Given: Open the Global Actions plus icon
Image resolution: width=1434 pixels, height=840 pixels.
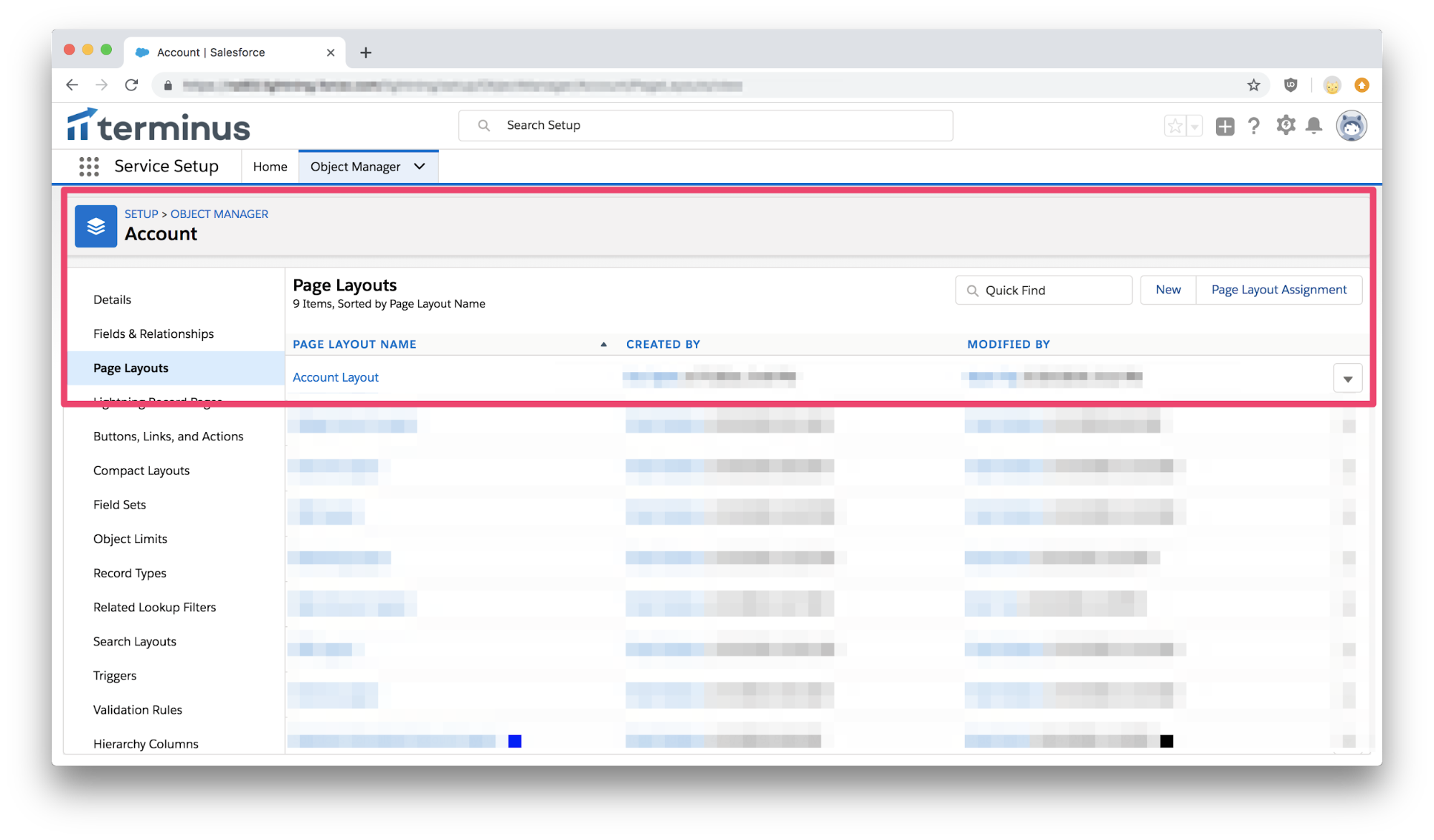Looking at the screenshot, I should point(1225,126).
